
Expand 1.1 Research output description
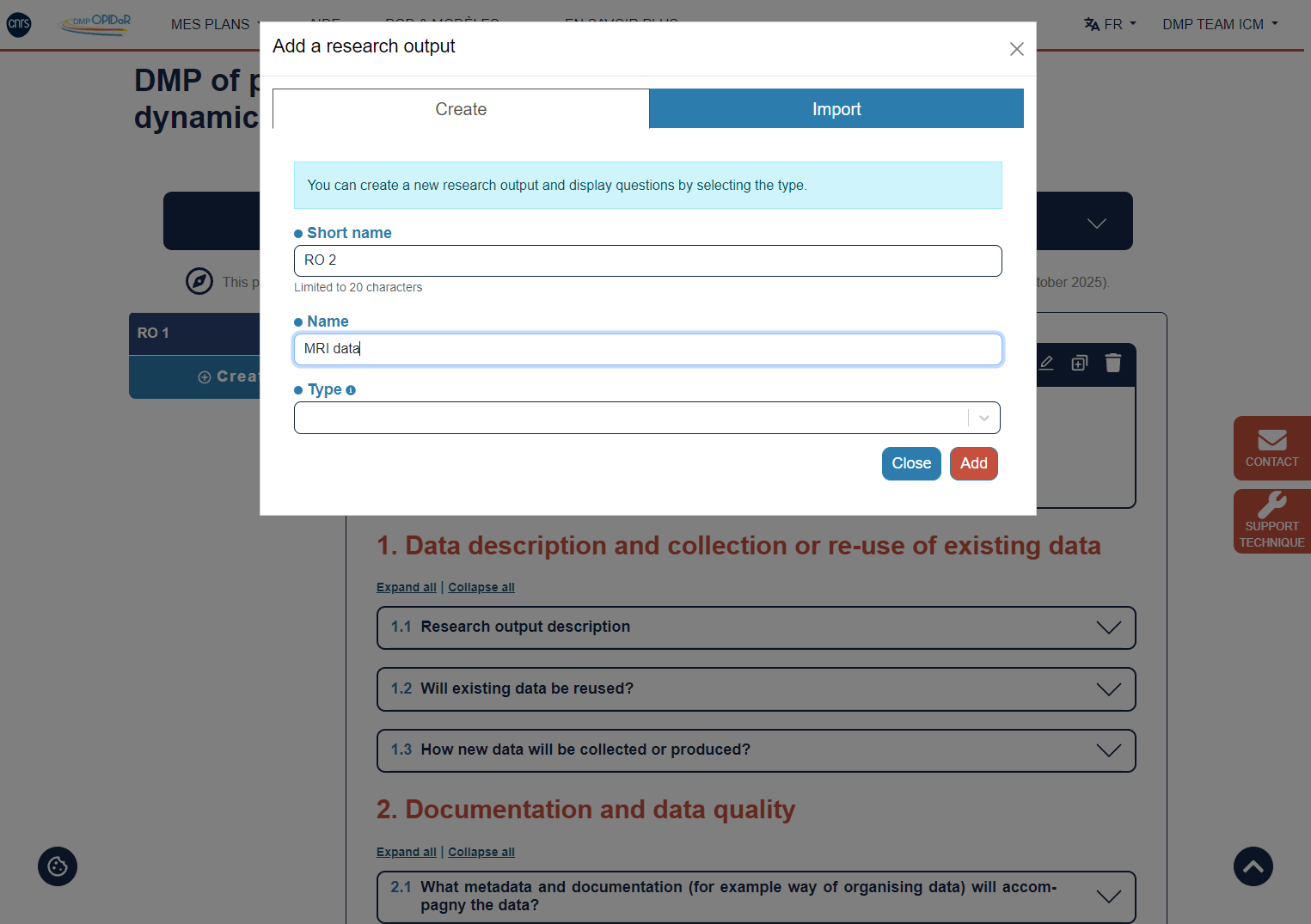pyautogui.click(x=757, y=627)
